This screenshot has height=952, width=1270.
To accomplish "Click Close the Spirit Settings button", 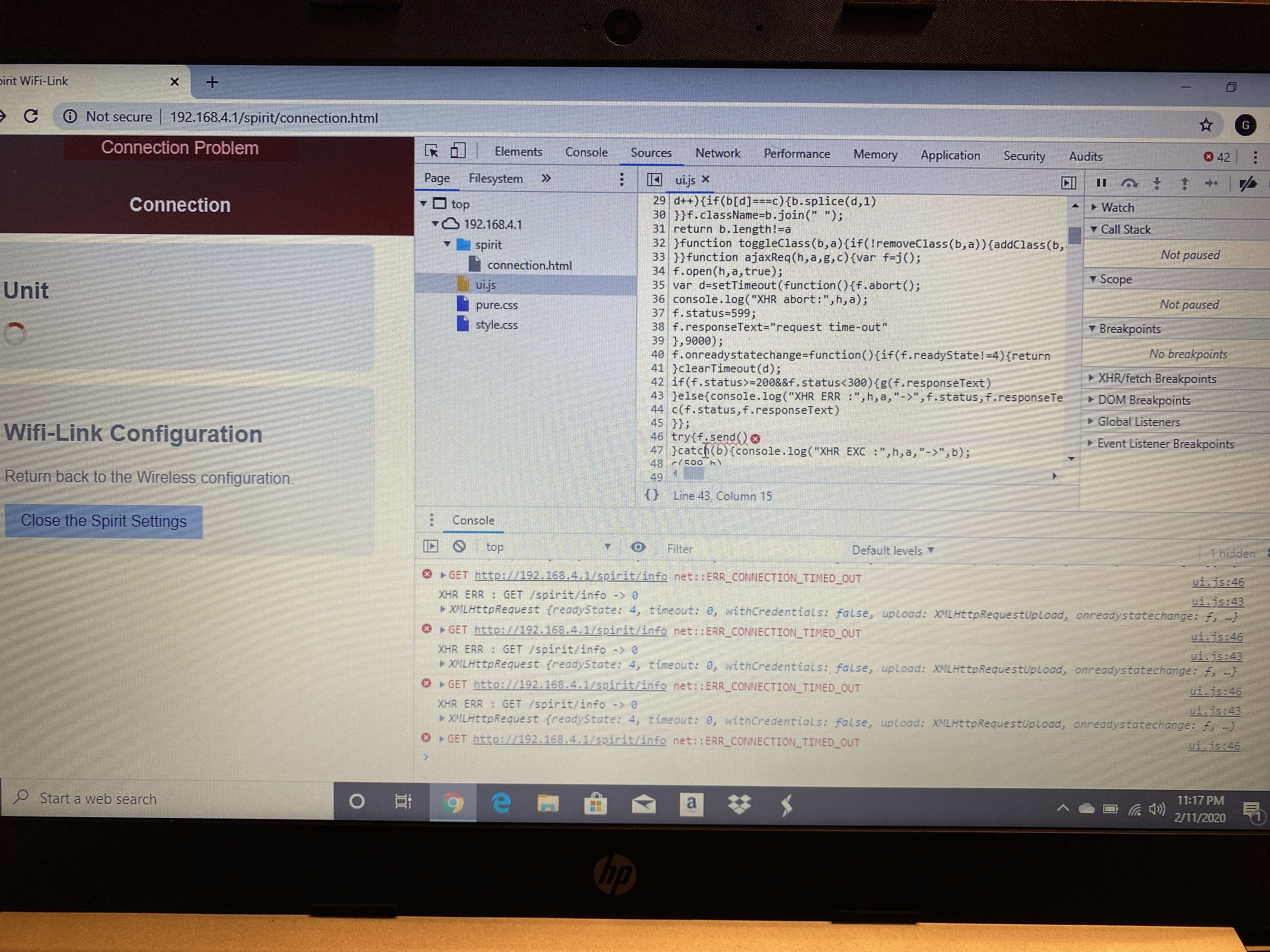I will click(104, 521).
